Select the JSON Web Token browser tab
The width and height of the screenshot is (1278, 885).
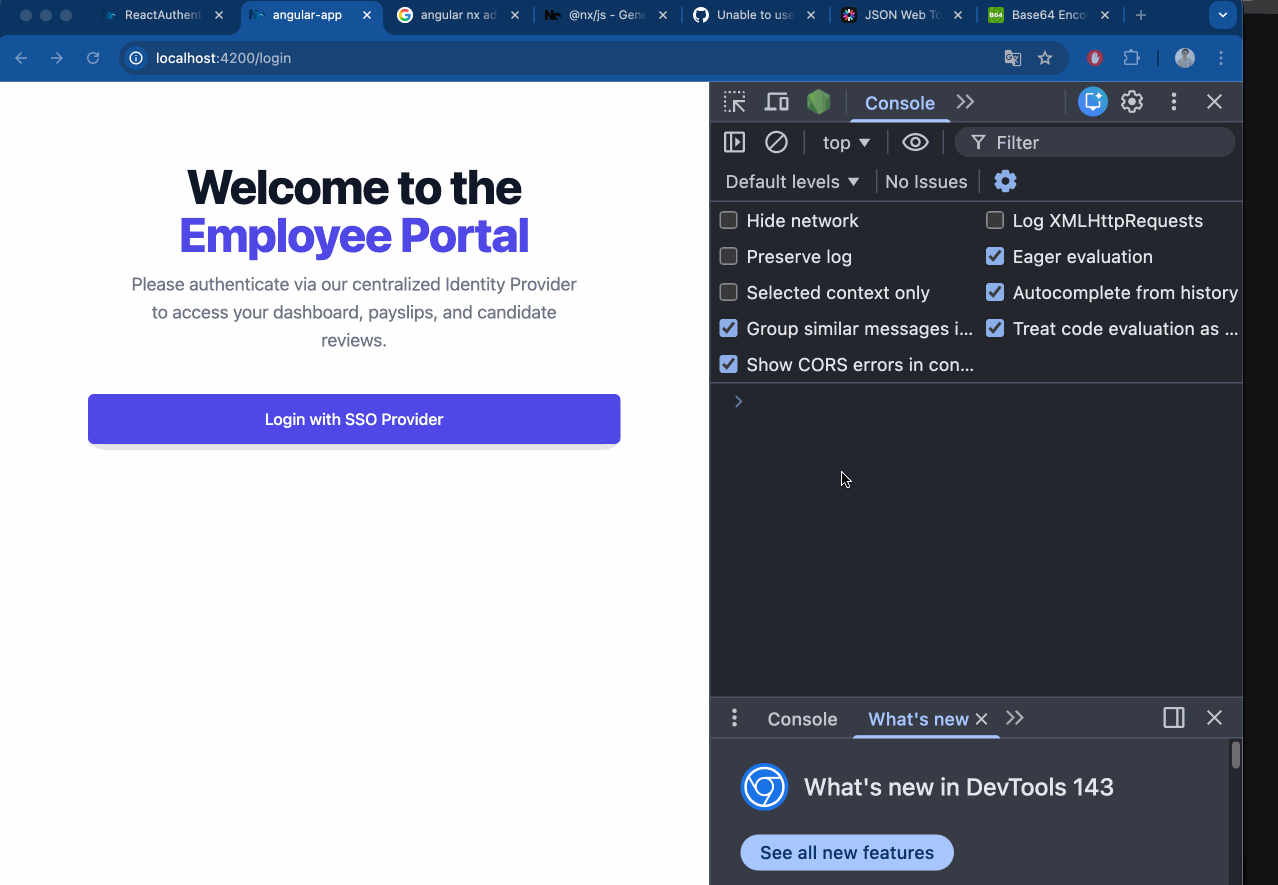tap(899, 15)
